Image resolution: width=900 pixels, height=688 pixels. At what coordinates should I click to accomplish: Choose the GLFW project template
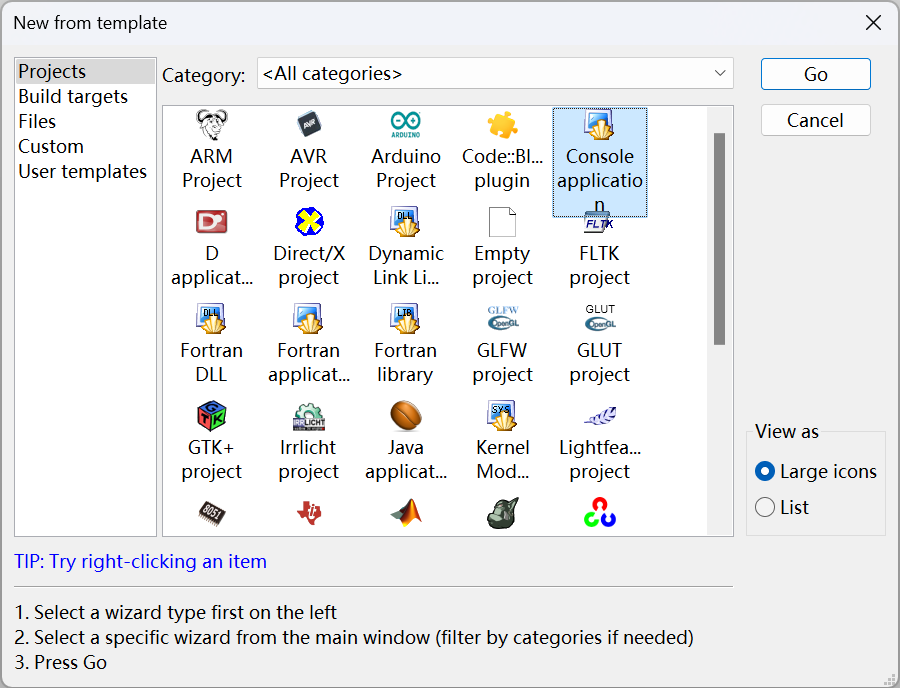click(502, 344)
